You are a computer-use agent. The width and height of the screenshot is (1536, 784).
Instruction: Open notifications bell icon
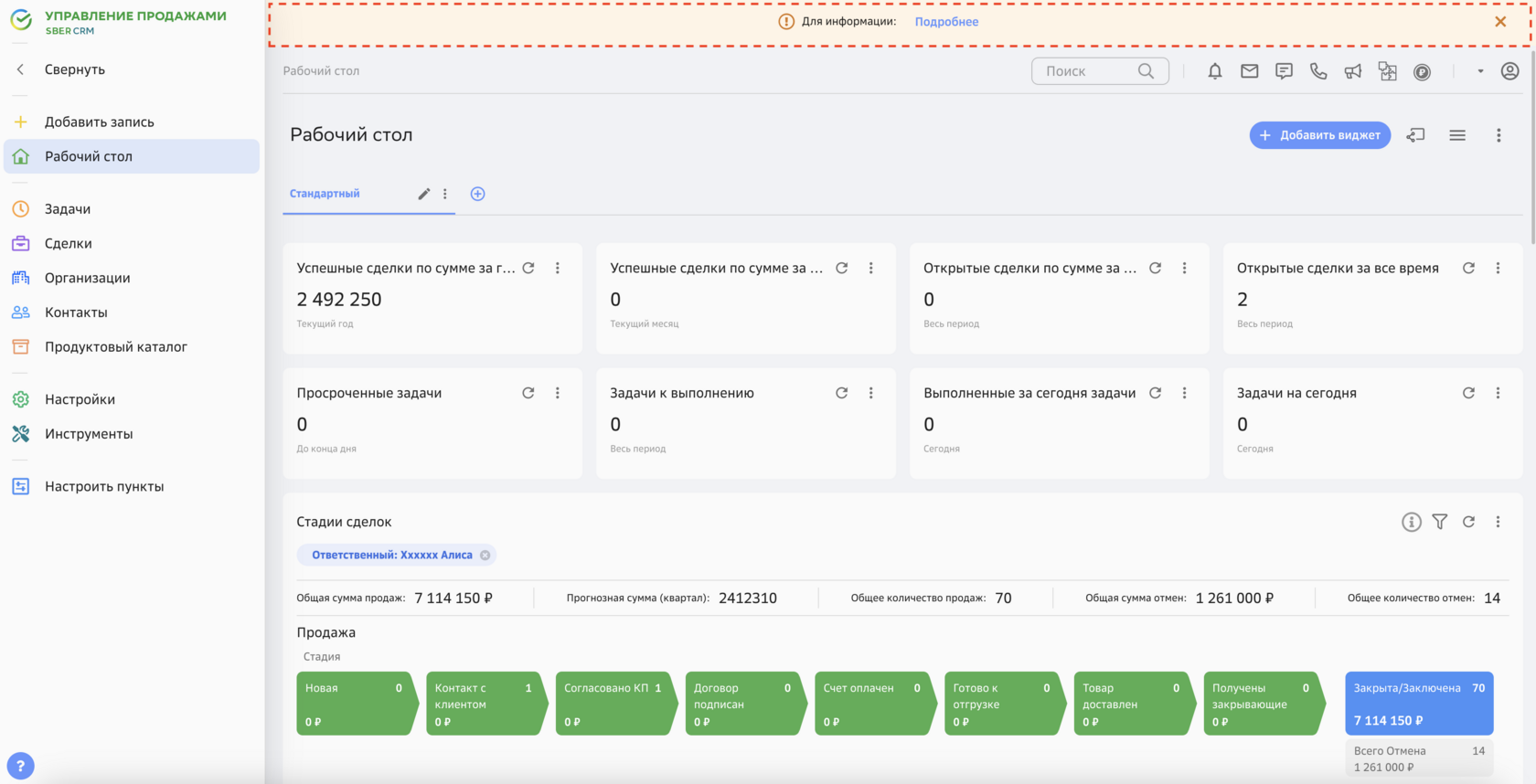(1214, 71)
